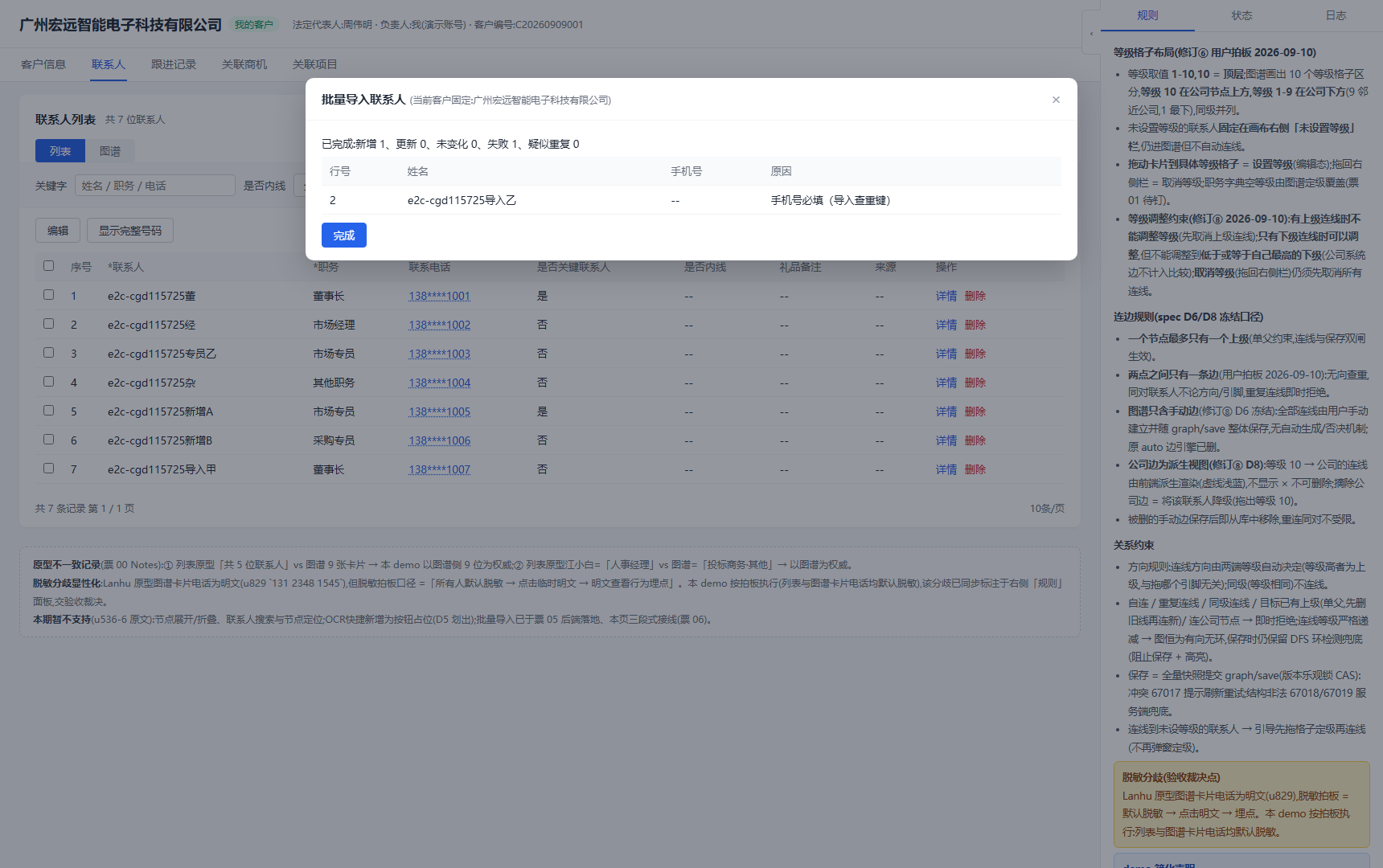Focus the 关键字 search input field
The image size is (1383, 868).
point(155,186)
